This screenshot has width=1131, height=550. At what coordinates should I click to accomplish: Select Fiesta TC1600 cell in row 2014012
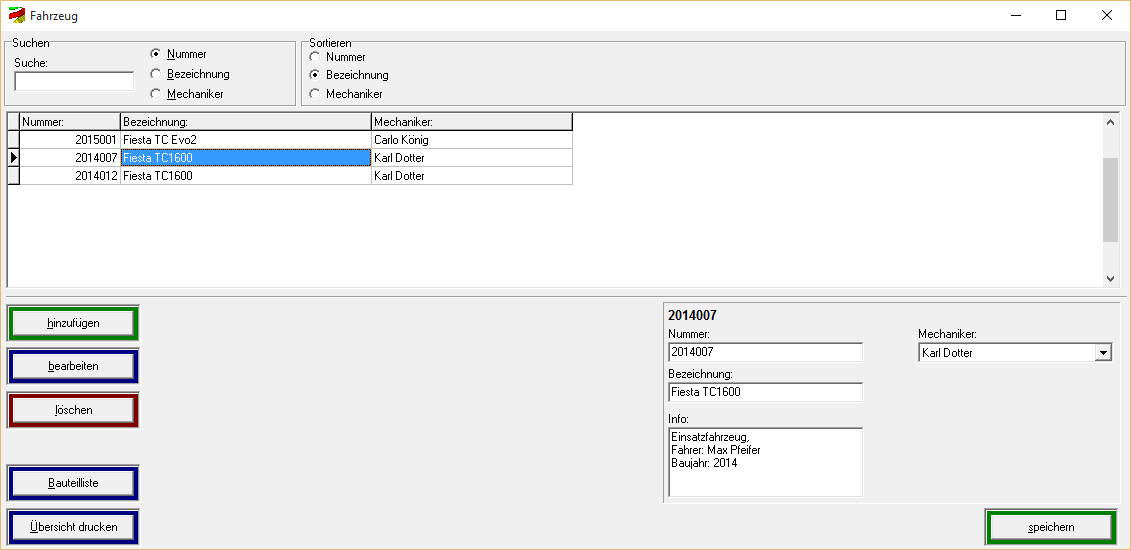point(246,176)
